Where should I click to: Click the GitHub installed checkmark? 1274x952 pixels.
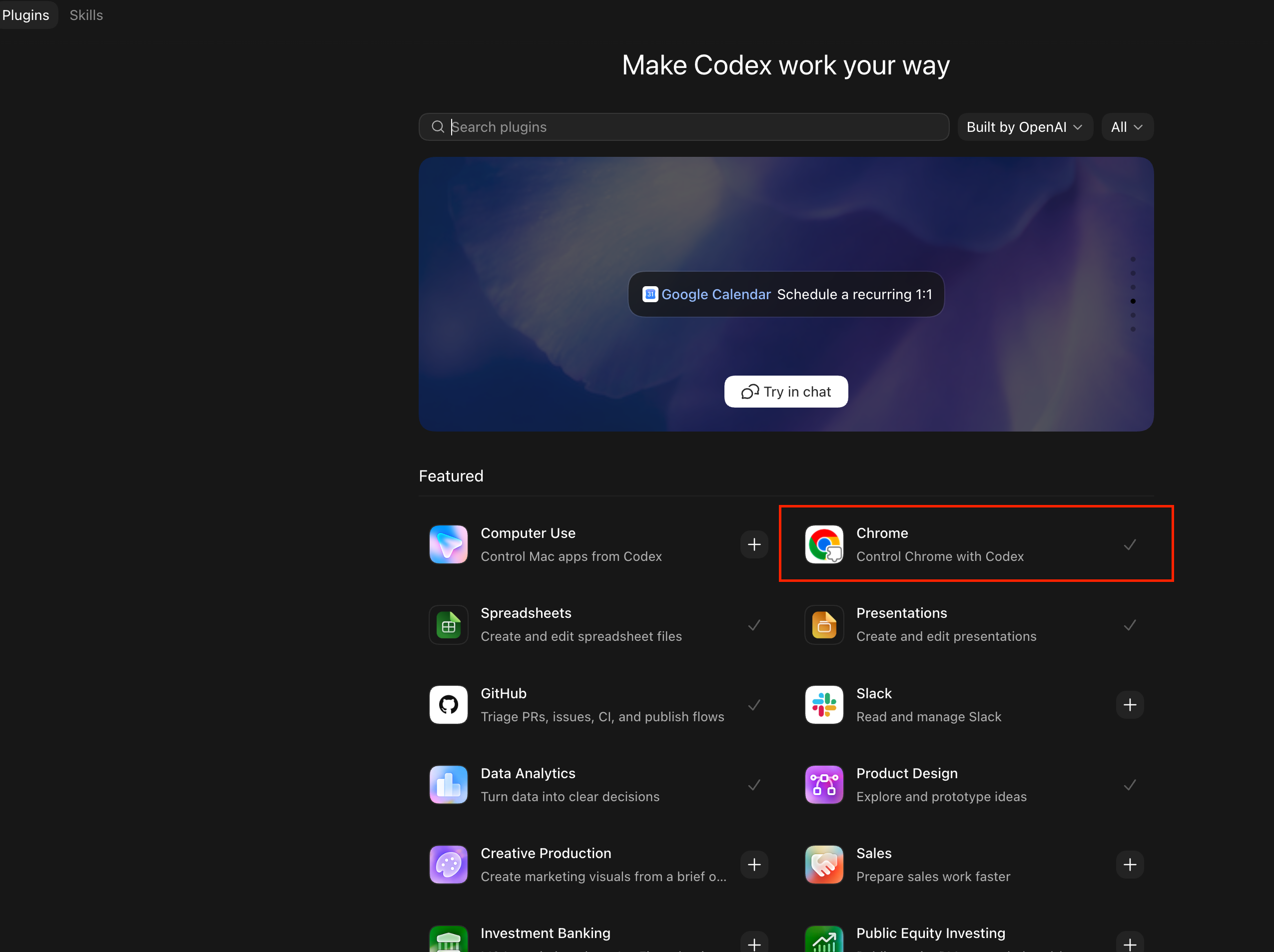pyautogui.click(x=754, y=705)
